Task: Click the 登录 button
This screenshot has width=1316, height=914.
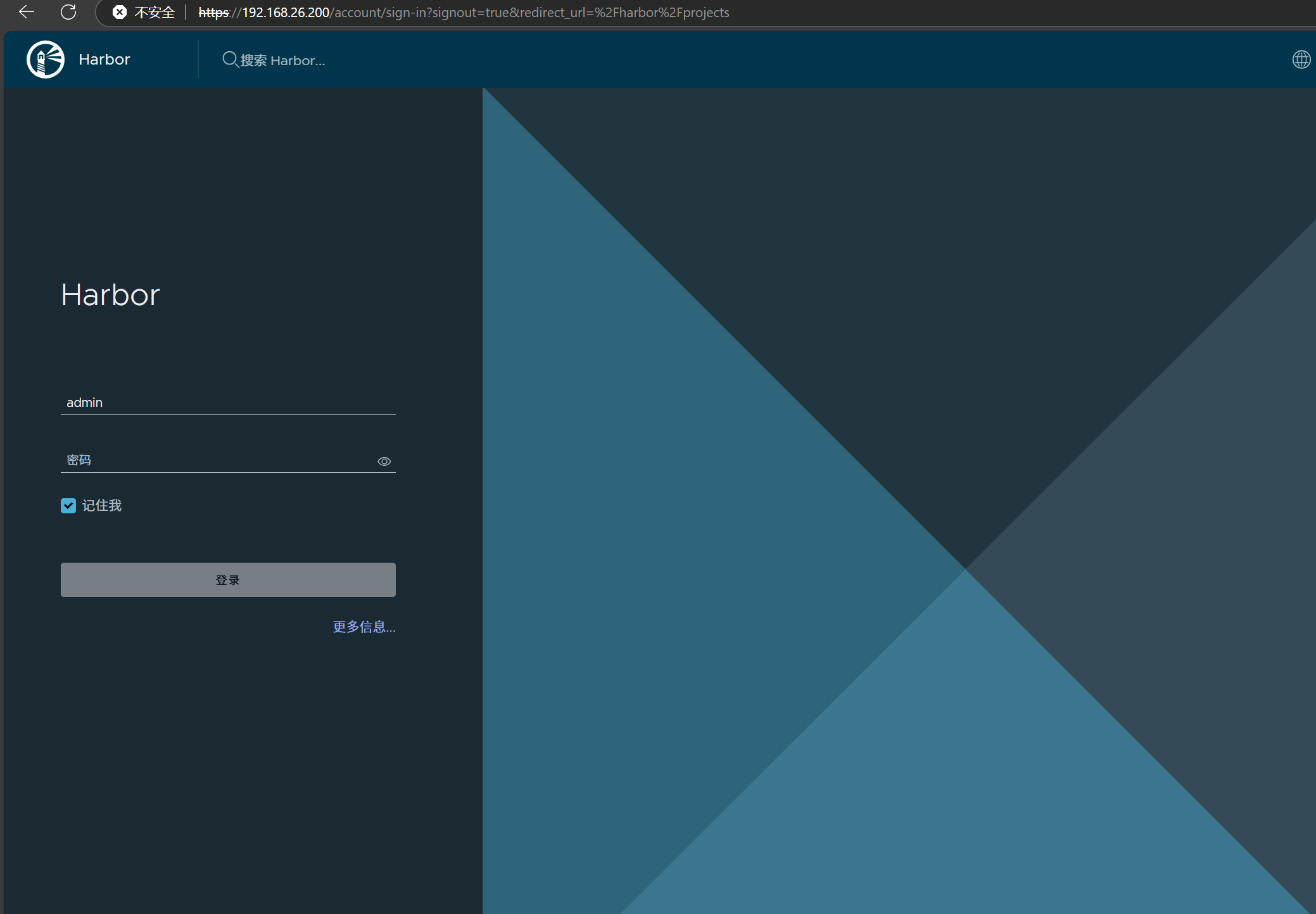Action: (x=228, y=580)
